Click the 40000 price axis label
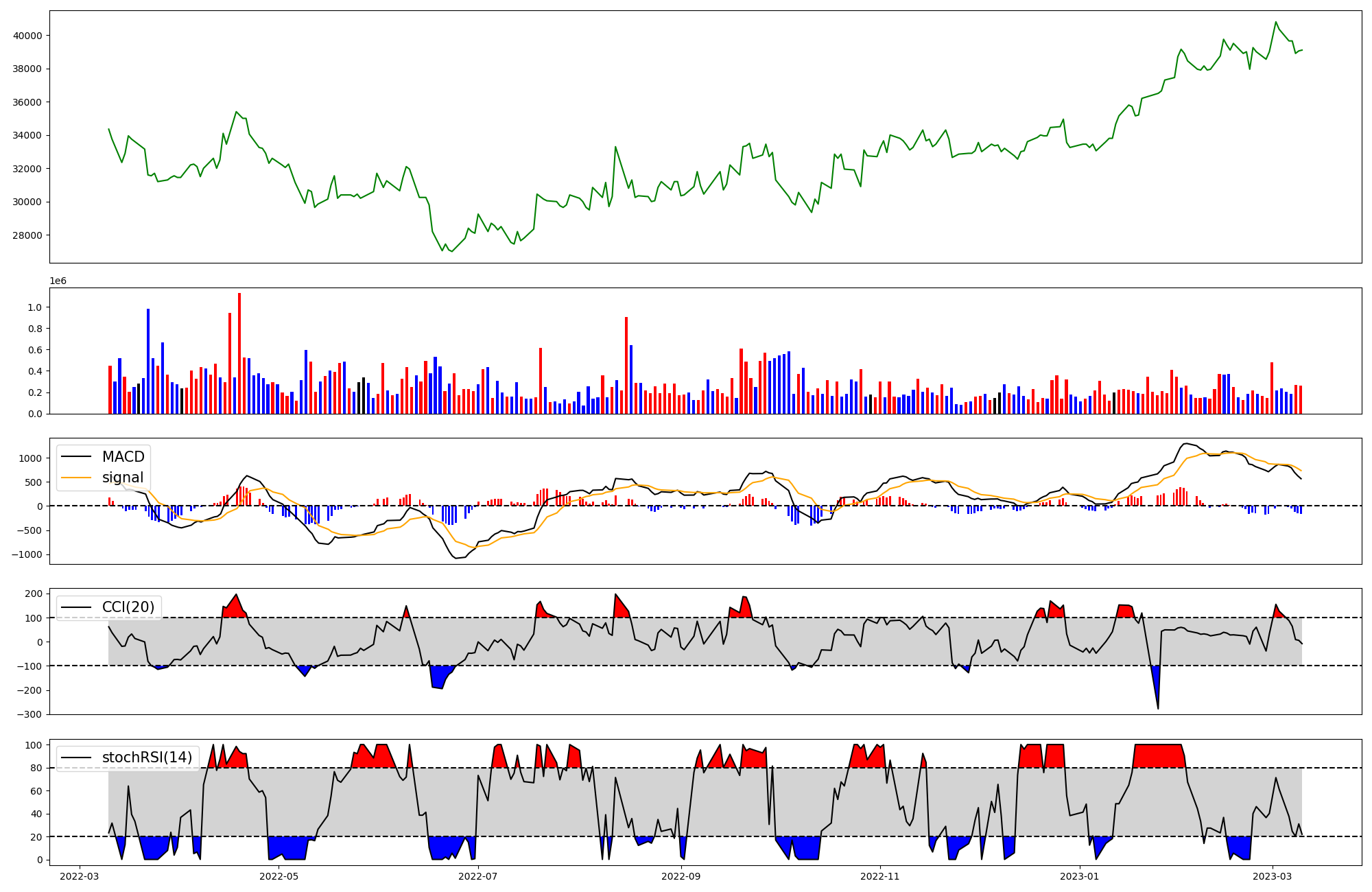 (27, 36)
